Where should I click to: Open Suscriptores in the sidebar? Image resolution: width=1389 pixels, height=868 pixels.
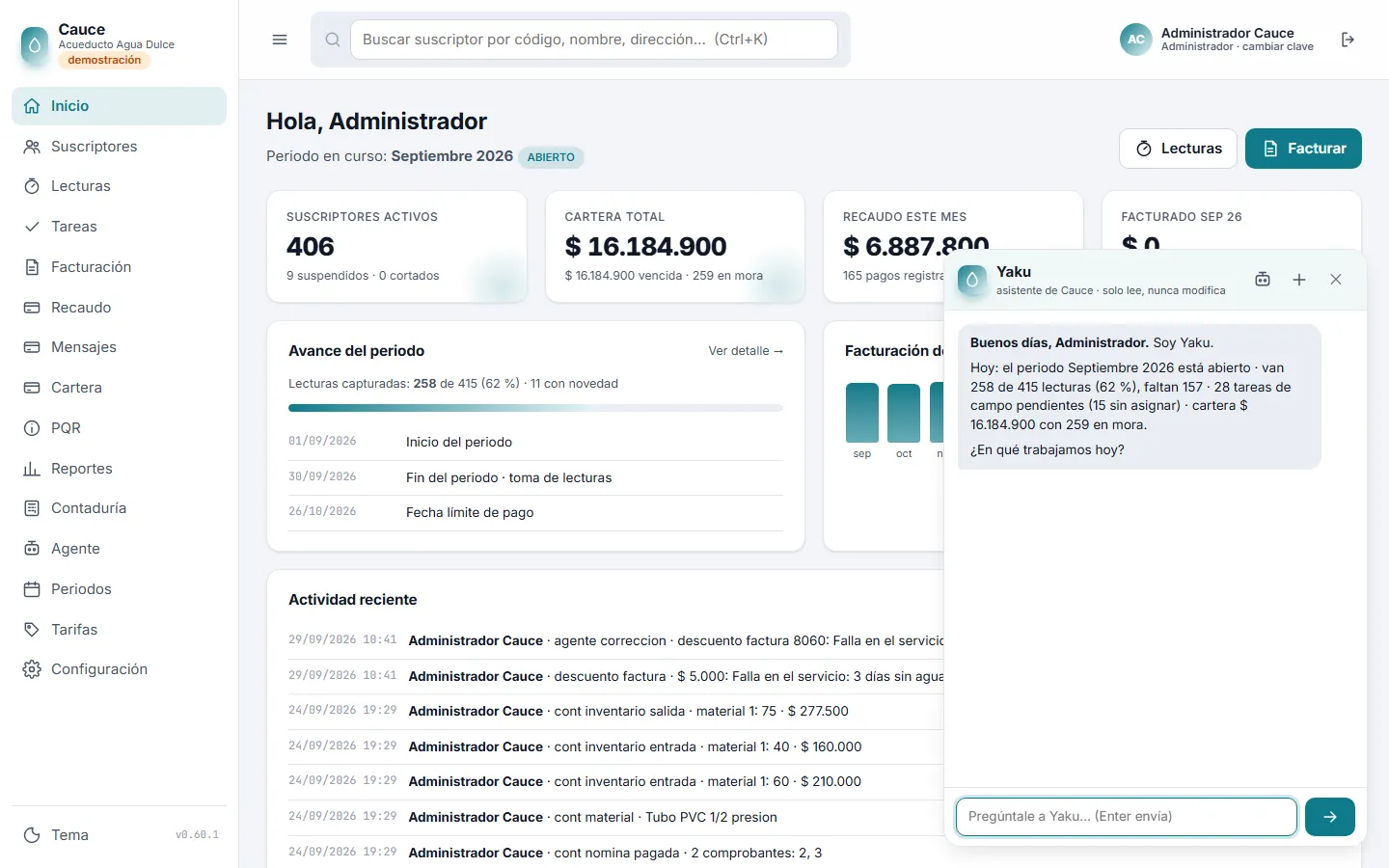119,147
